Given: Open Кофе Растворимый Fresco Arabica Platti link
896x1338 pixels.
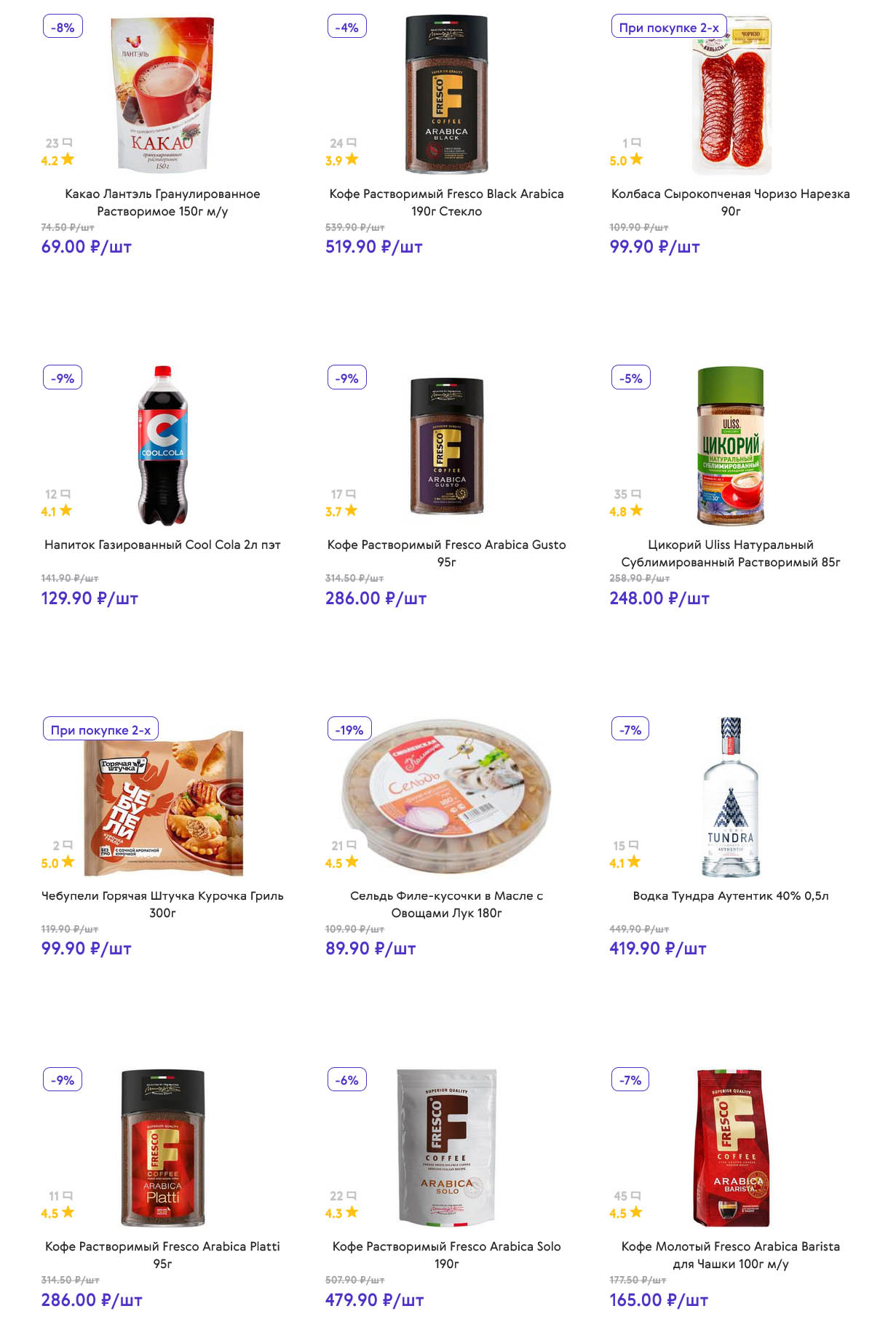Looking at the screenshot, I should pos(162,1254).
